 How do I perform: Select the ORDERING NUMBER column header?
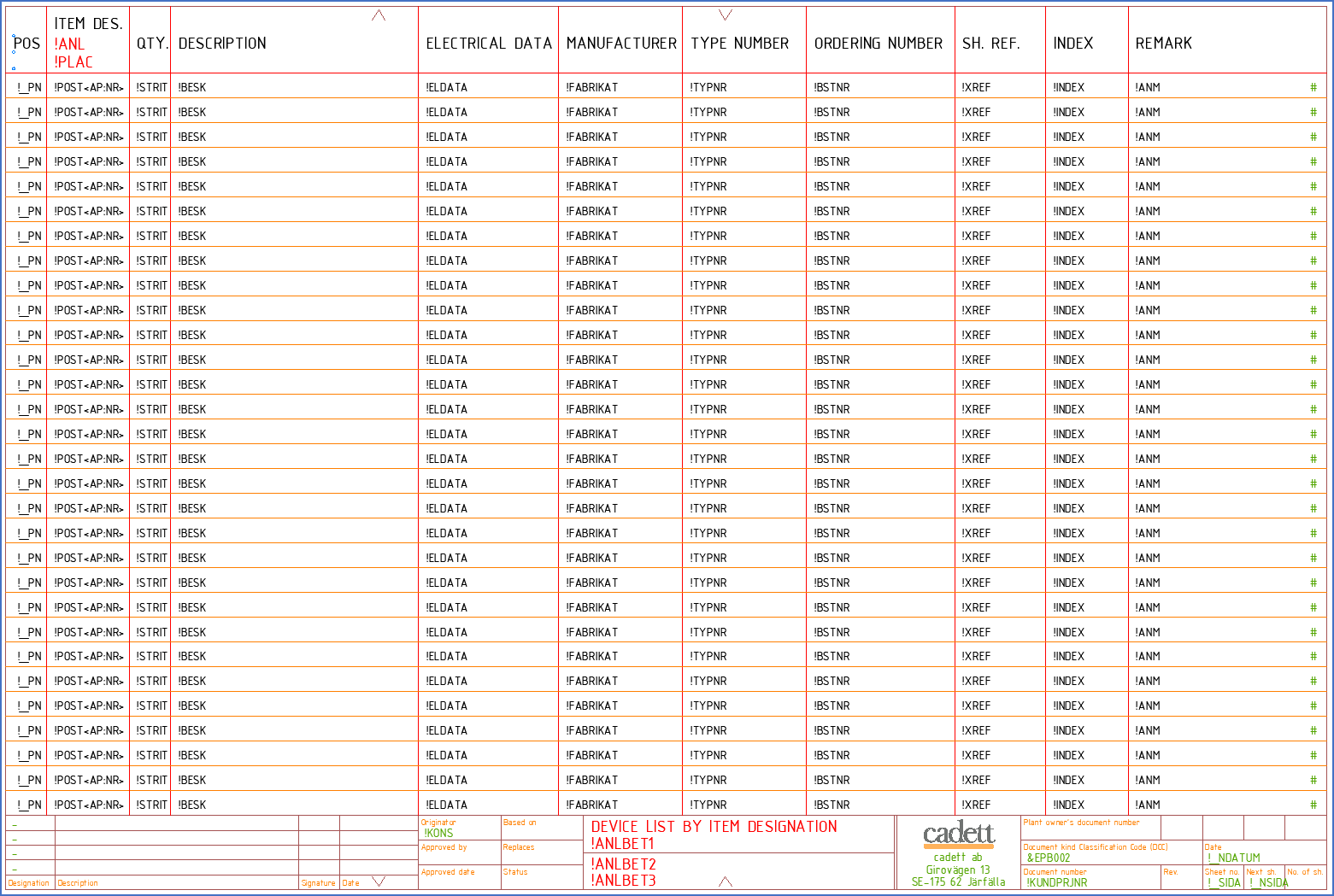879,44
